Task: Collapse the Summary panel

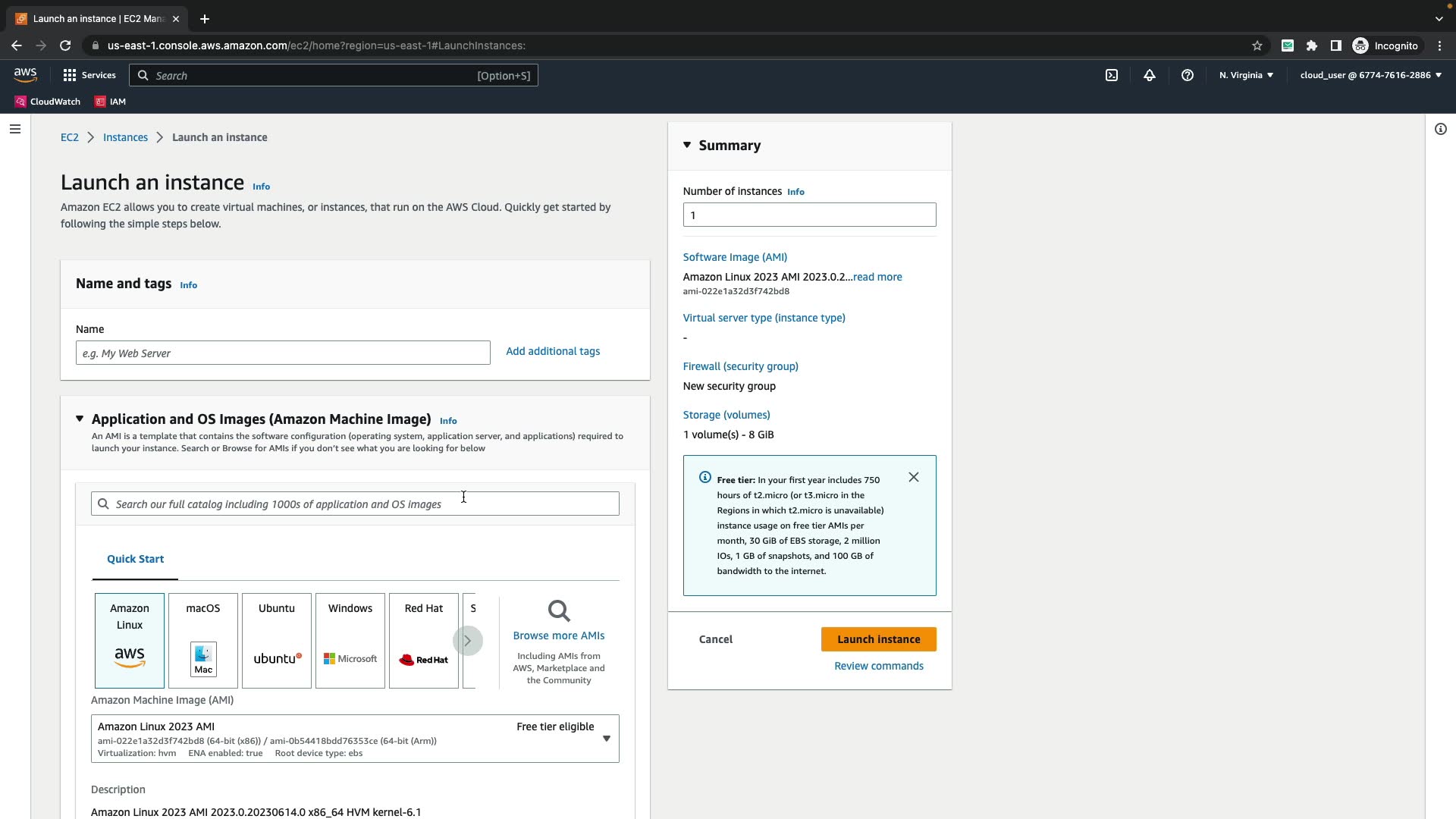Action: [687, 145]
